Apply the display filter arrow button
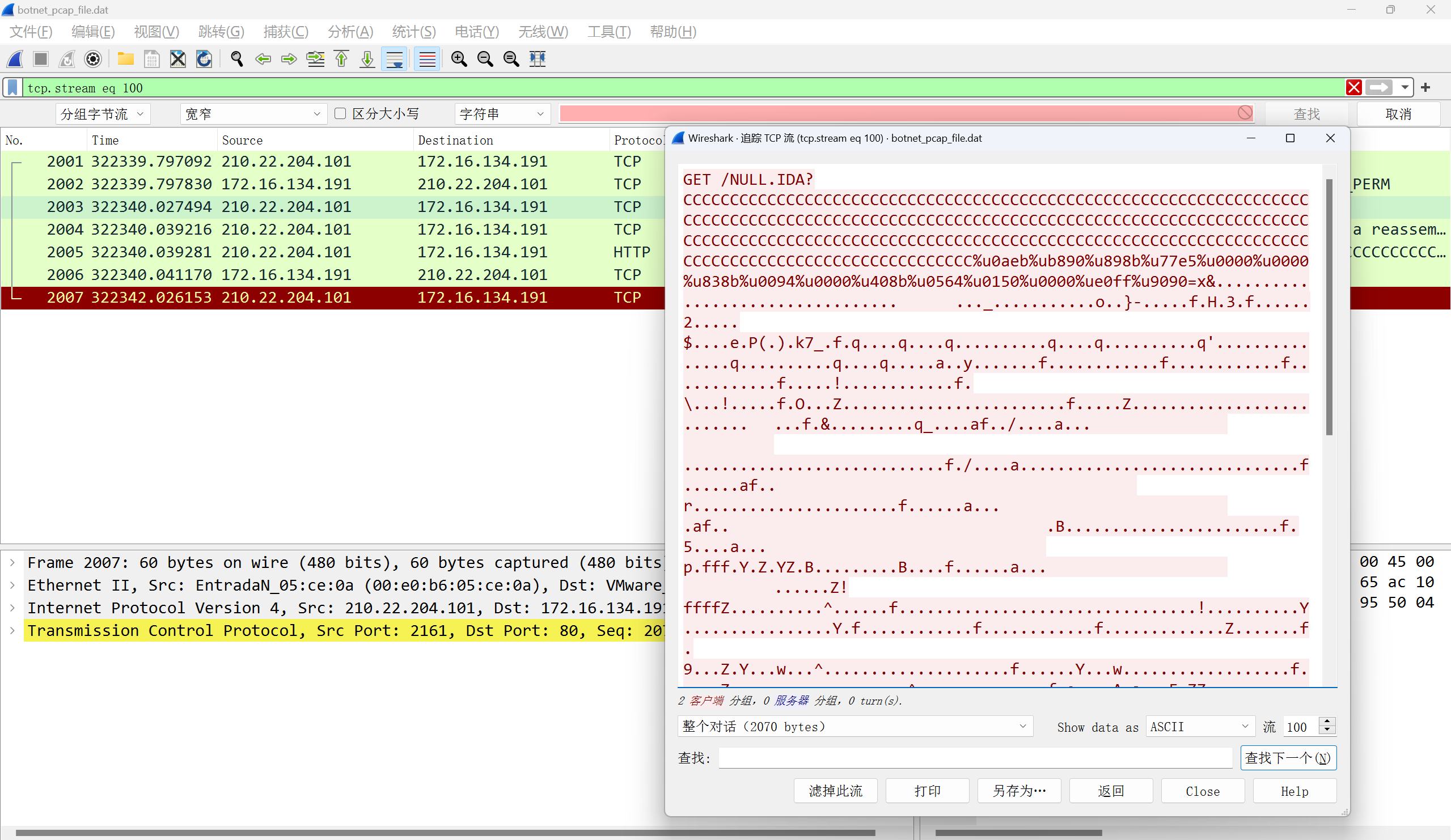The image size is (1451, 840). coord(1378,87)
